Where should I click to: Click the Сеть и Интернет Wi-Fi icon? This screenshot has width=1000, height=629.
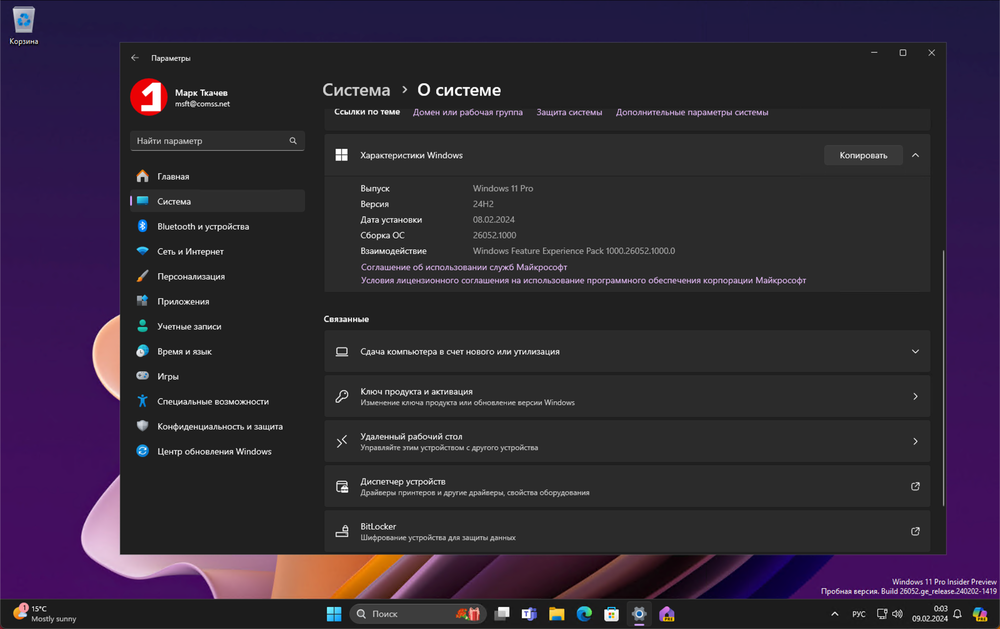[142, 251]
